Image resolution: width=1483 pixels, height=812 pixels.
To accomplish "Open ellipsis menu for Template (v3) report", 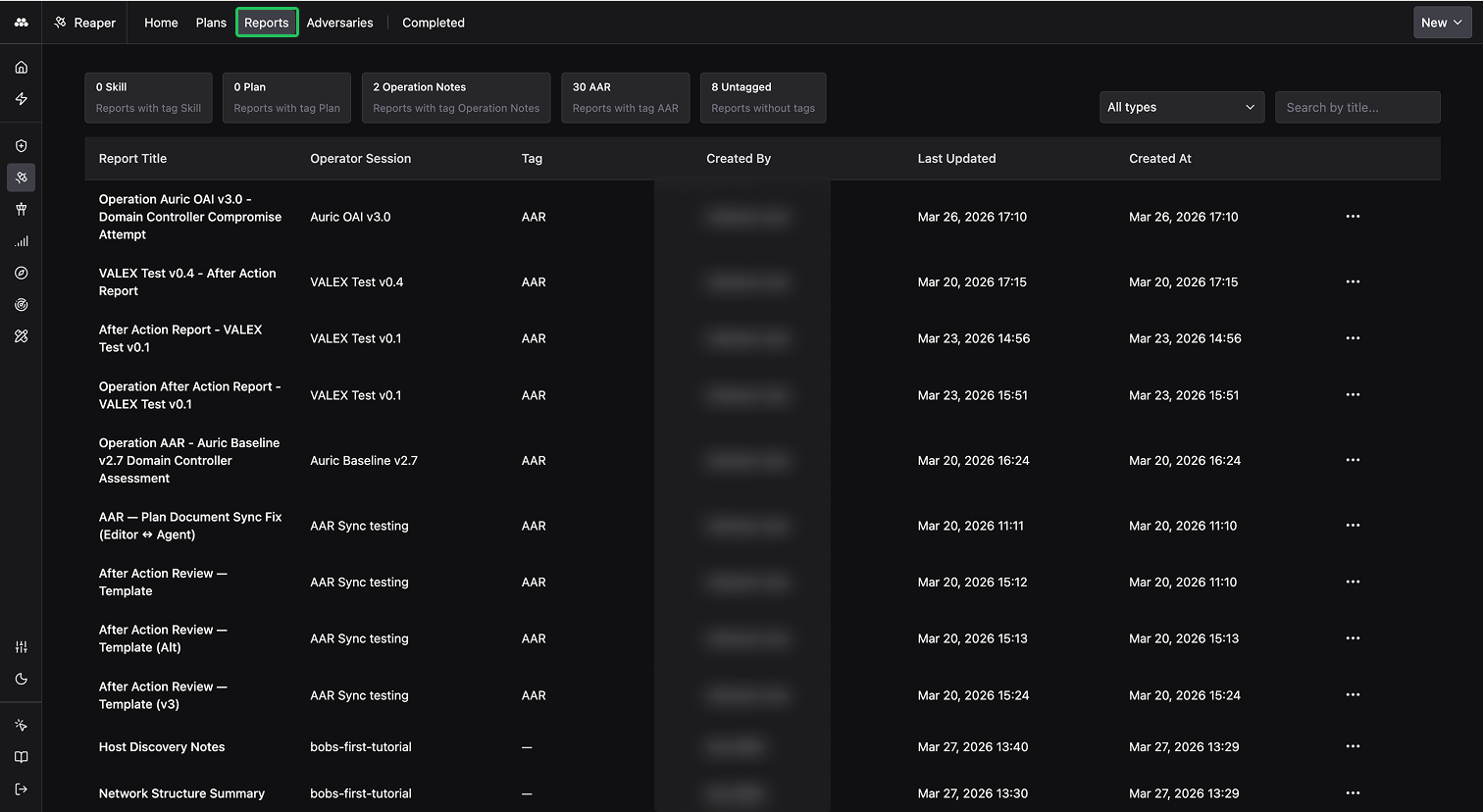I will pos(1353,695).
